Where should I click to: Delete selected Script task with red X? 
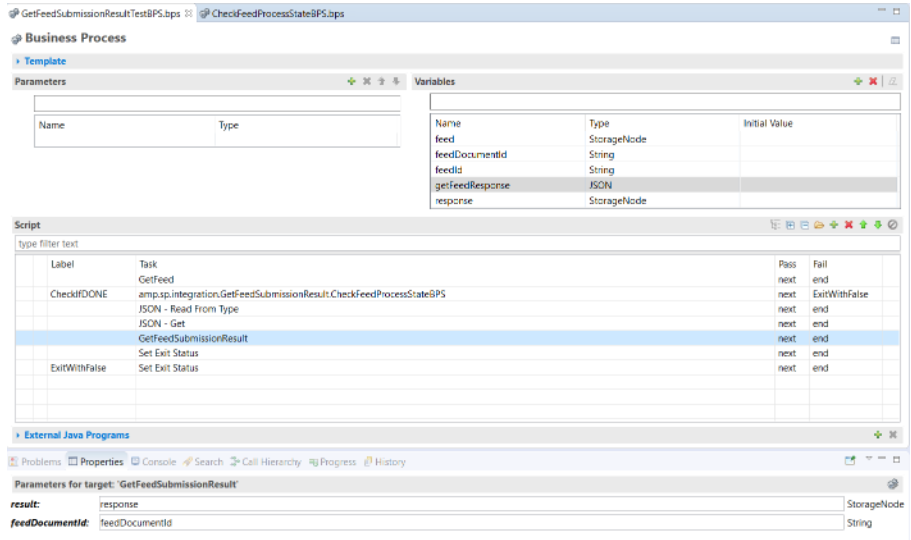point(849,225)
